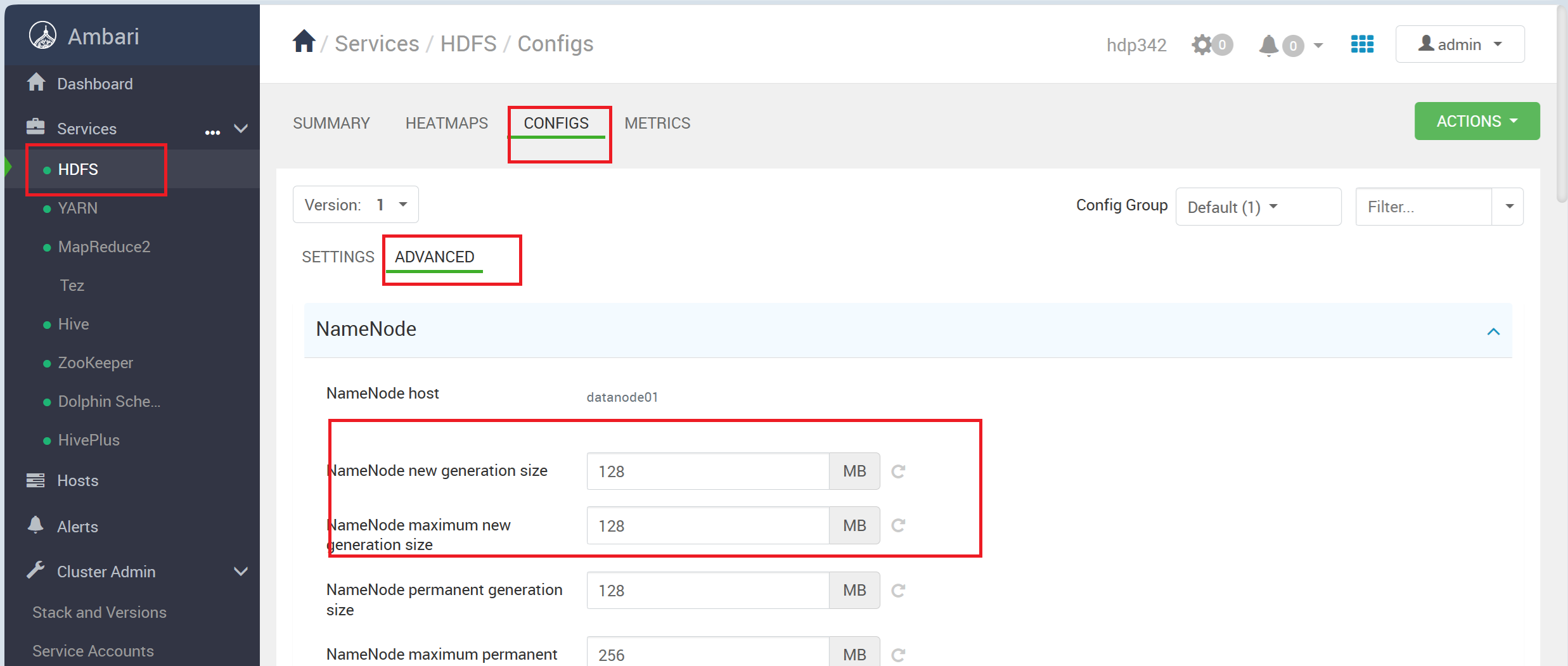
Task: Switch to the METRICS tab
Action: pyautogui.click(x=658, y=123)
